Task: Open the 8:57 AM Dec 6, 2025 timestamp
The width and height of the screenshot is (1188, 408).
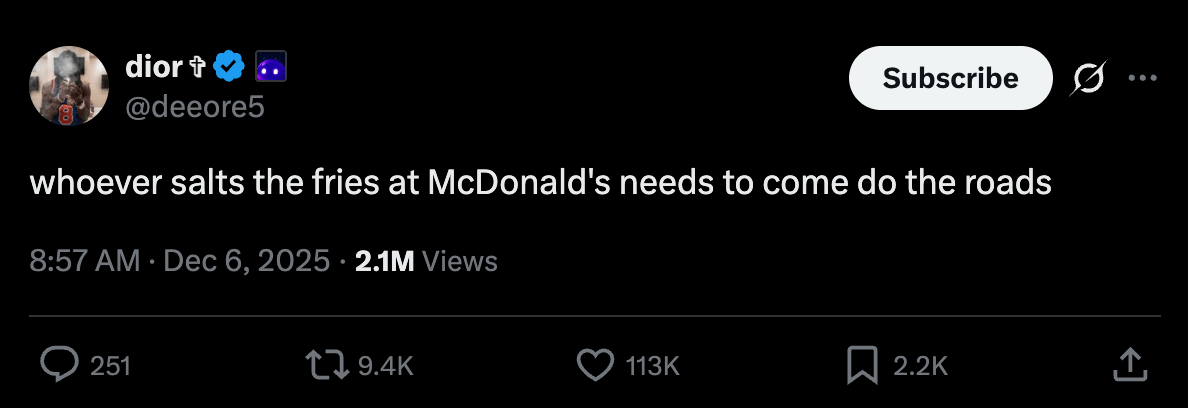Action: pyautogui.click(x=180, y=261)
